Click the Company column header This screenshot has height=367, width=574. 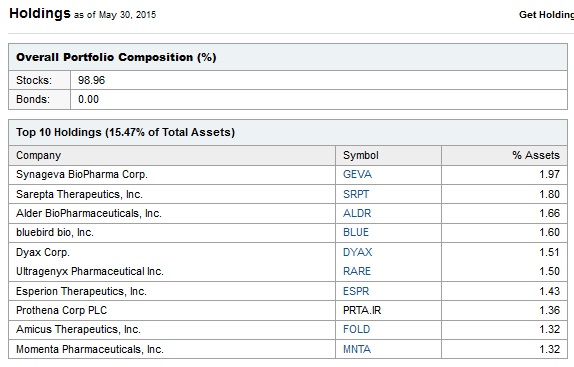coord(38,155)
